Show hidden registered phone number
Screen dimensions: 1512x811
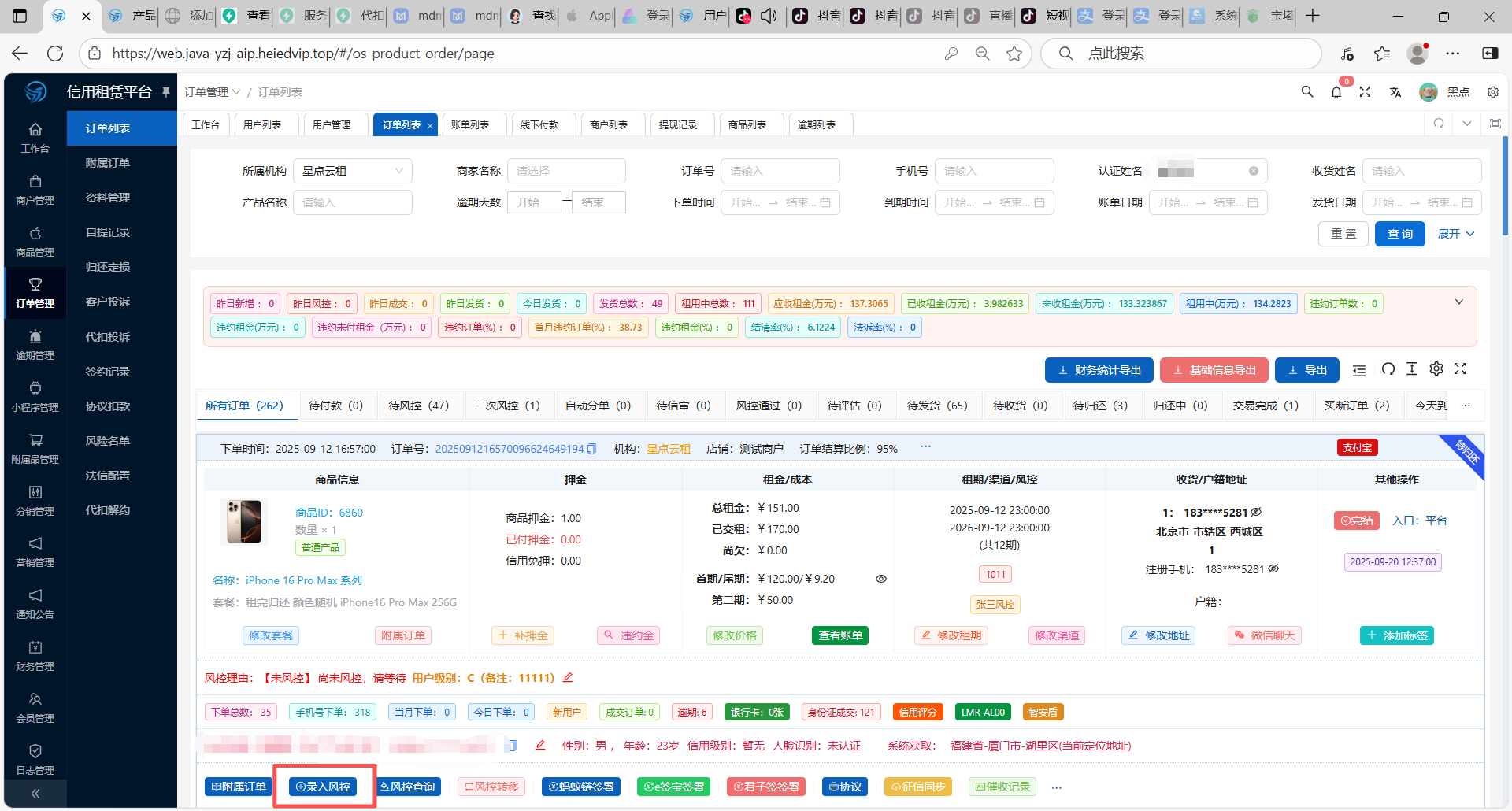pos(1273,568)
